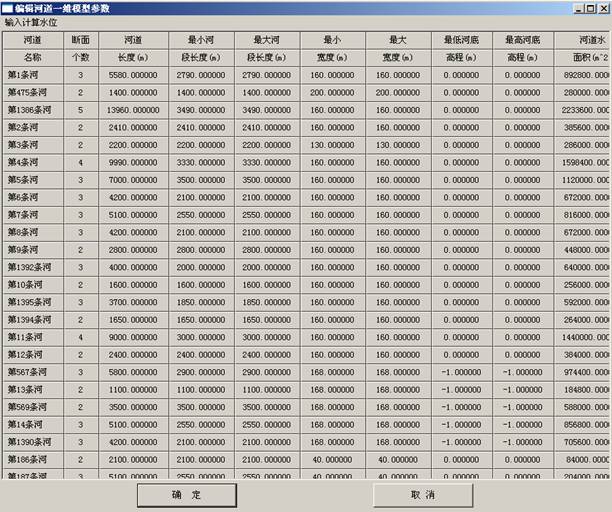Select the 第475条河 row name cell
Image resolution: width=612 pixels, height=512 pixels.
(x=32, y=92)
